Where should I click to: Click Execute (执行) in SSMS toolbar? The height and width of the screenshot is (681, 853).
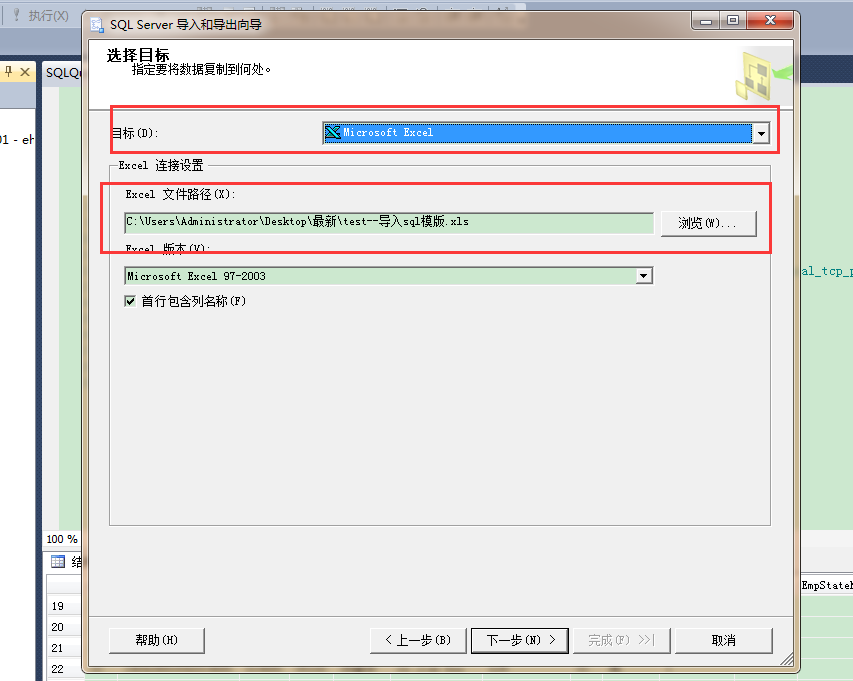pyautogui.click(x=41, y=15)
